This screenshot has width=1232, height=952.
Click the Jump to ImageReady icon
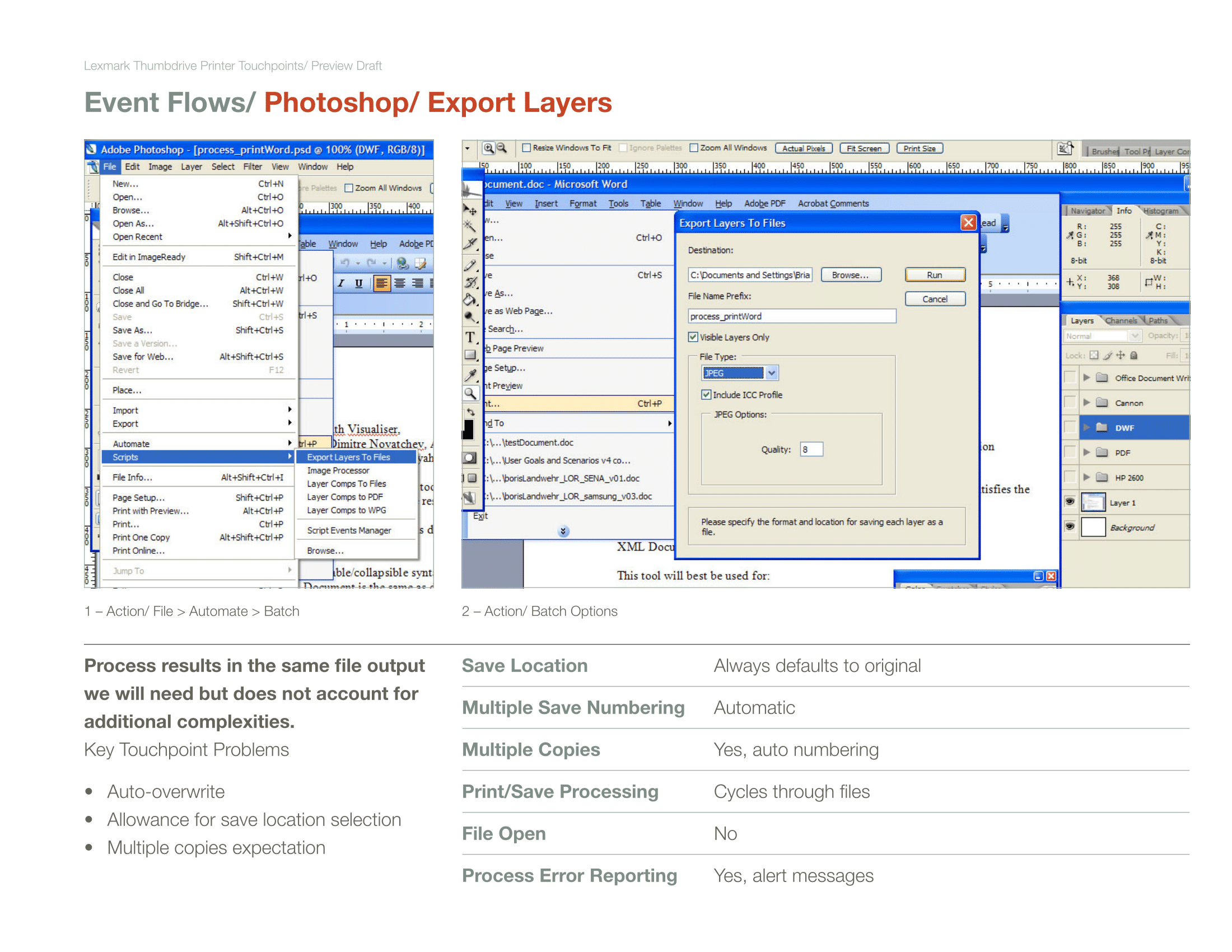[469, 498]
